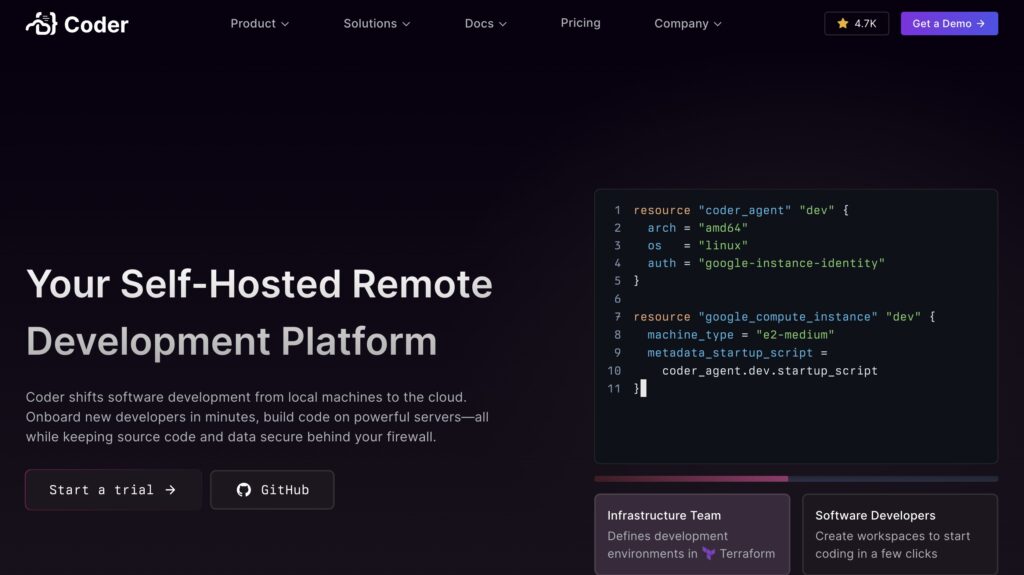Click the star icon beside 4.7K
This screenshot has height=575, width=1024.
pos(843,24)
